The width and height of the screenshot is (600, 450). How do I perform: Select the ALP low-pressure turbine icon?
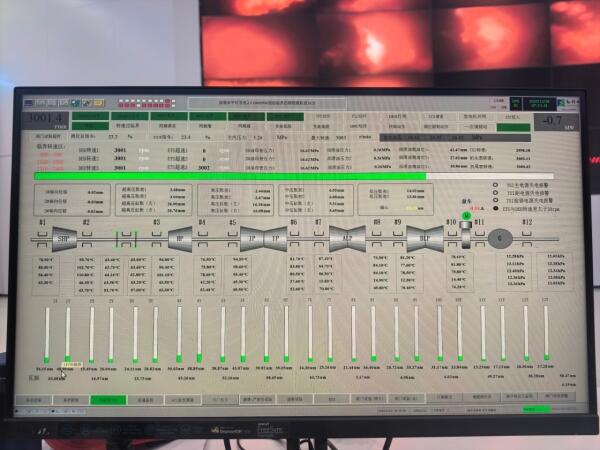click(x=347, y=238)
